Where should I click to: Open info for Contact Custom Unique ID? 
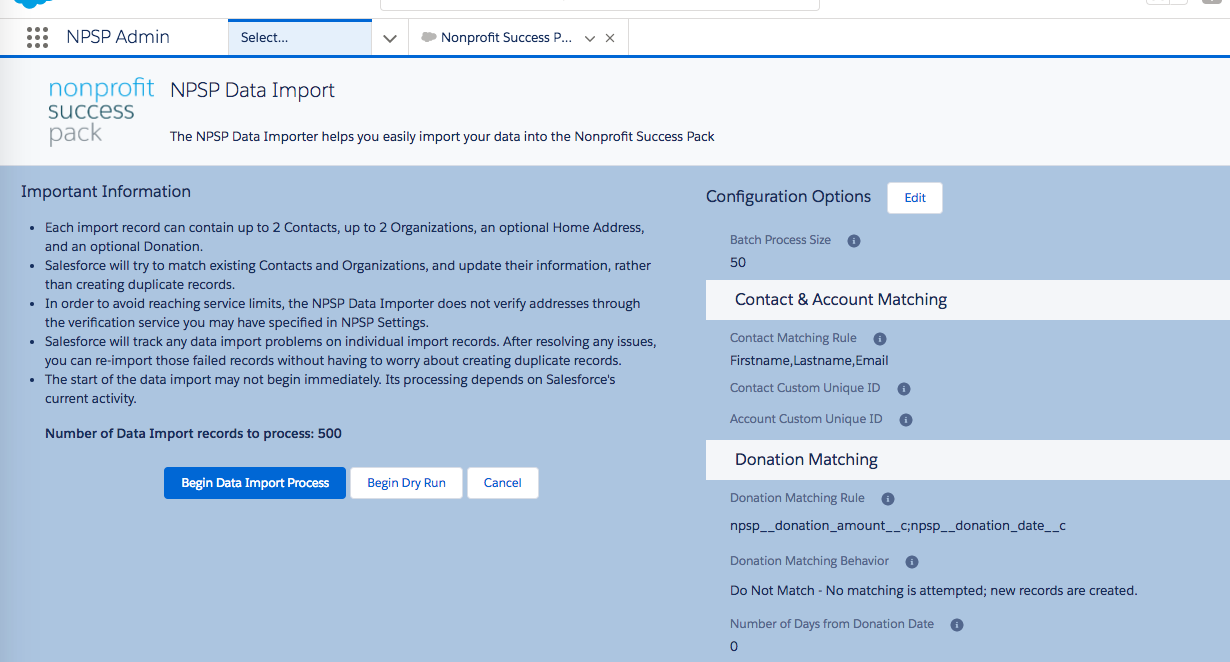tap(904, 388)
